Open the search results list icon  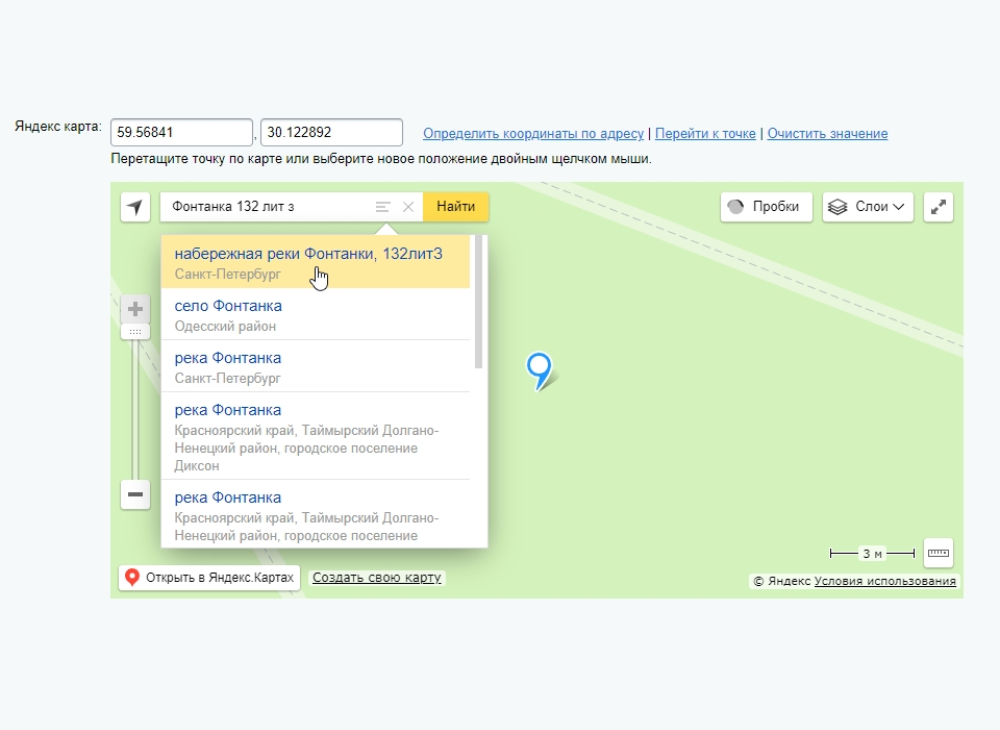tap(382, 207)
